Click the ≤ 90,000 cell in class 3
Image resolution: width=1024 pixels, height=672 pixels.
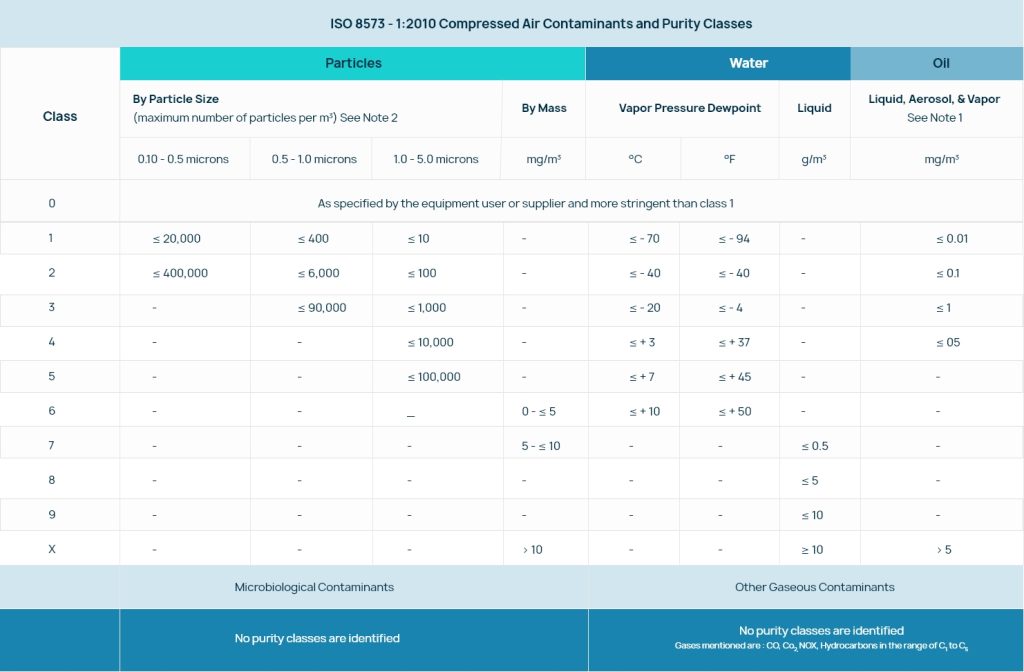coord(322,308)
